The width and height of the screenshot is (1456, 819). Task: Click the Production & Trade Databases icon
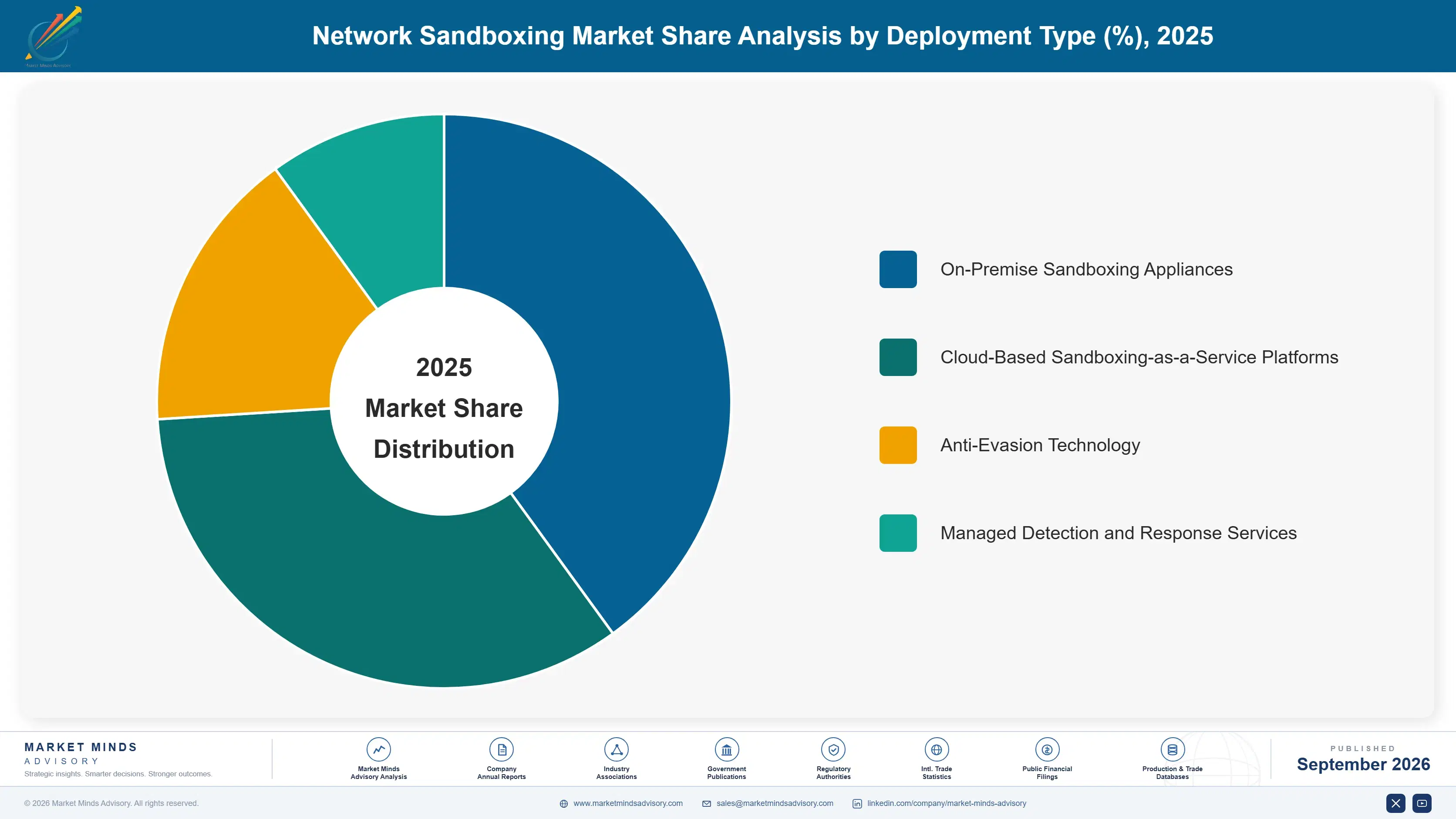(x=1172, y=749)
